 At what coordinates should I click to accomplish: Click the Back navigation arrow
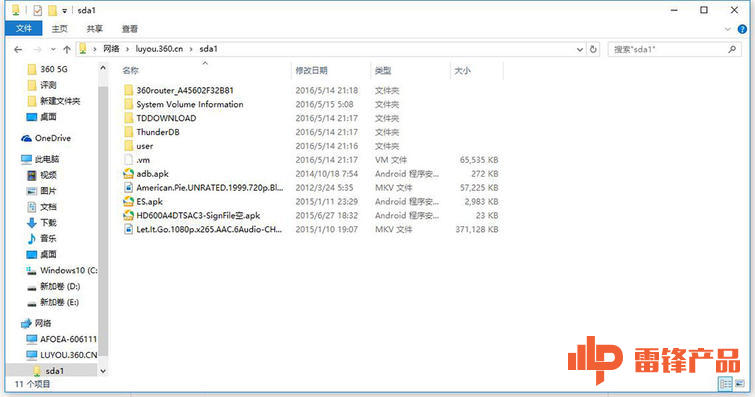click(18, 49)
